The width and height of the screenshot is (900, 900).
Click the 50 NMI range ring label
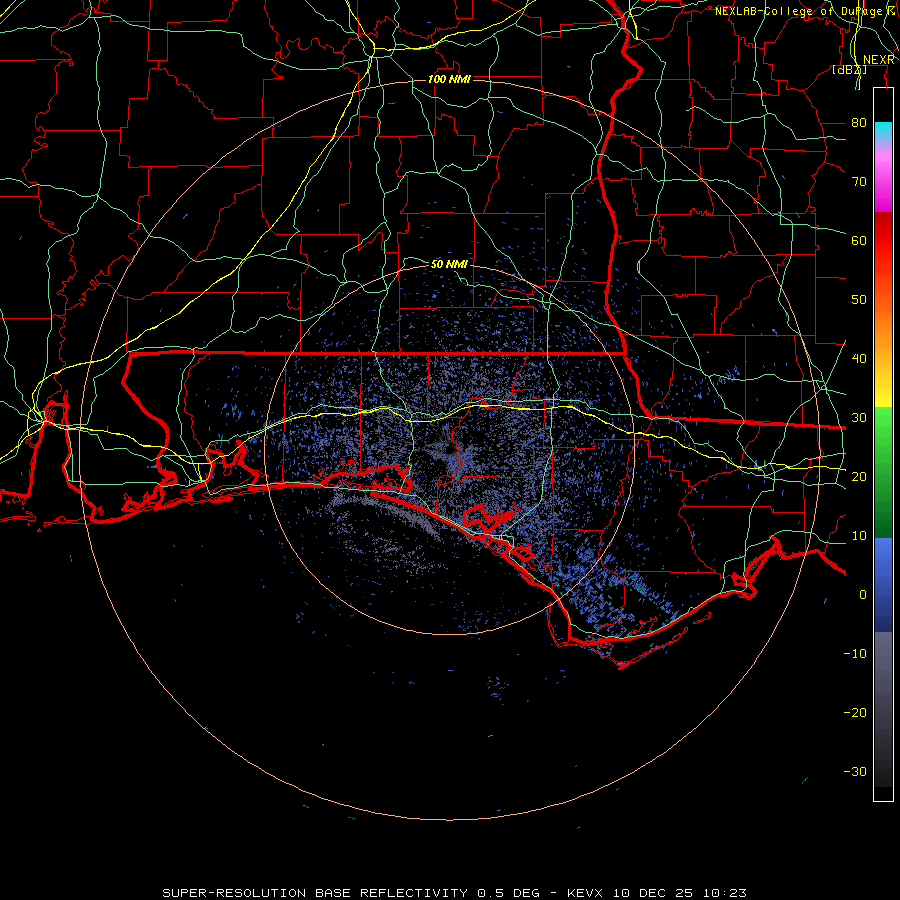[449, 264]
